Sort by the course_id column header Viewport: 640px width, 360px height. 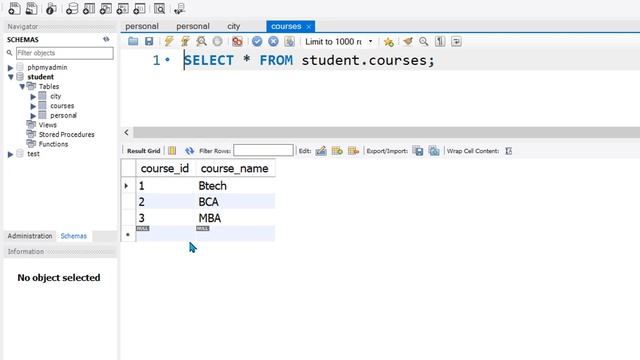(x=165, y=169)
